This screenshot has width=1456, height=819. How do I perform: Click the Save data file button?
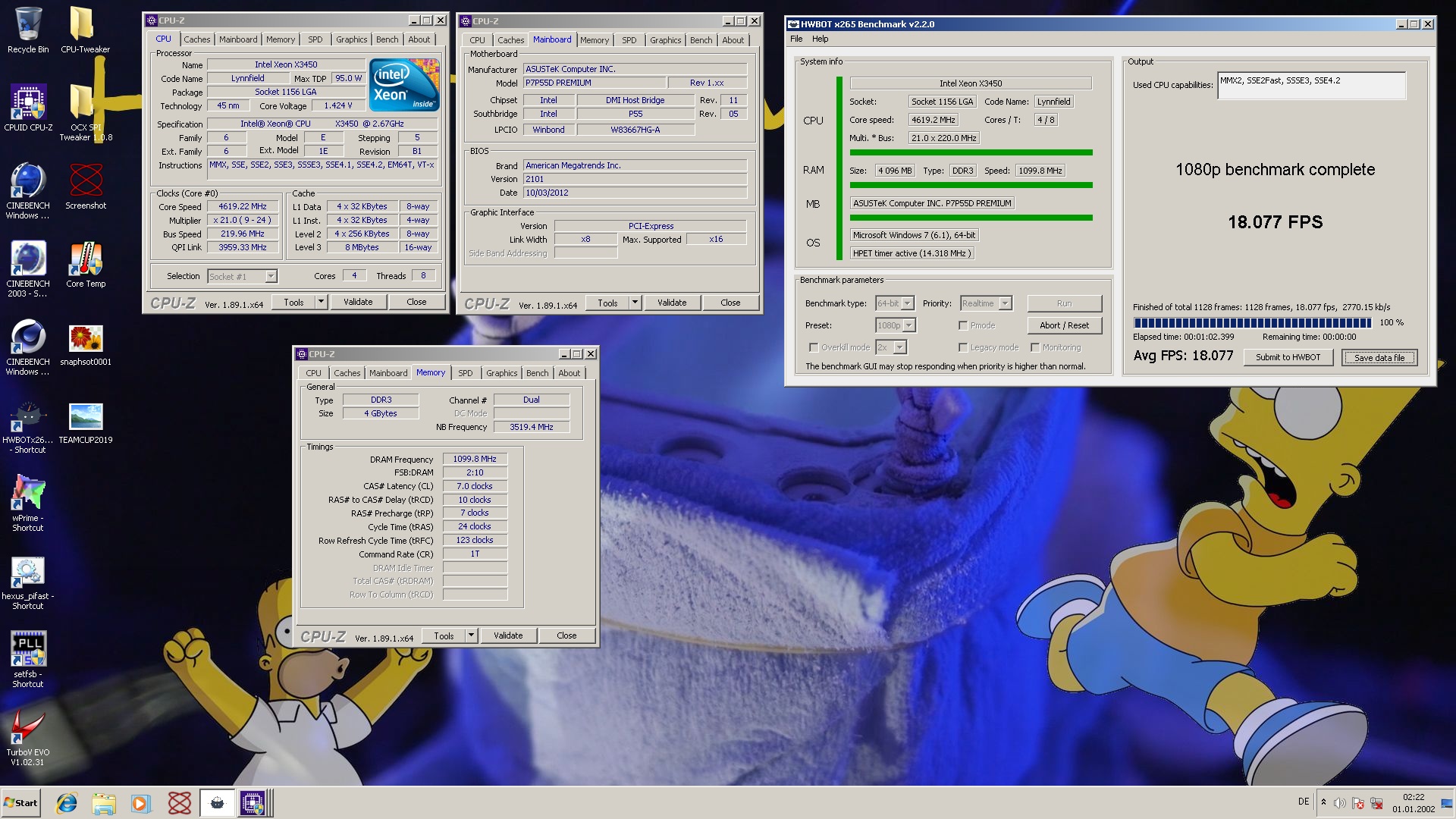[x=1379, y=358]
